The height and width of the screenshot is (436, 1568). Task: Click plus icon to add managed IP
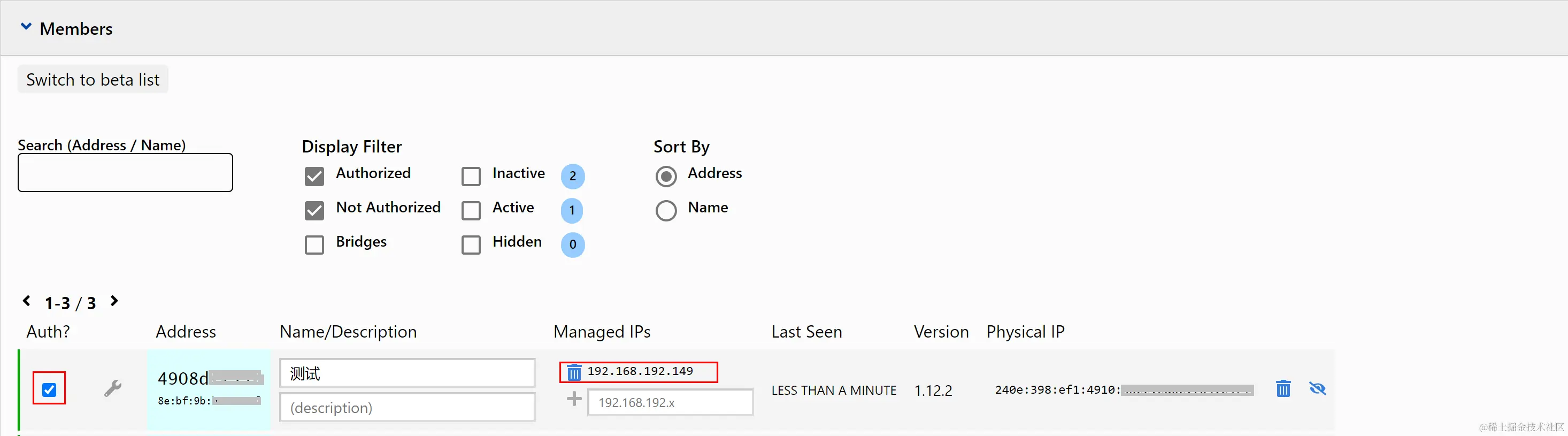[574, 400]
